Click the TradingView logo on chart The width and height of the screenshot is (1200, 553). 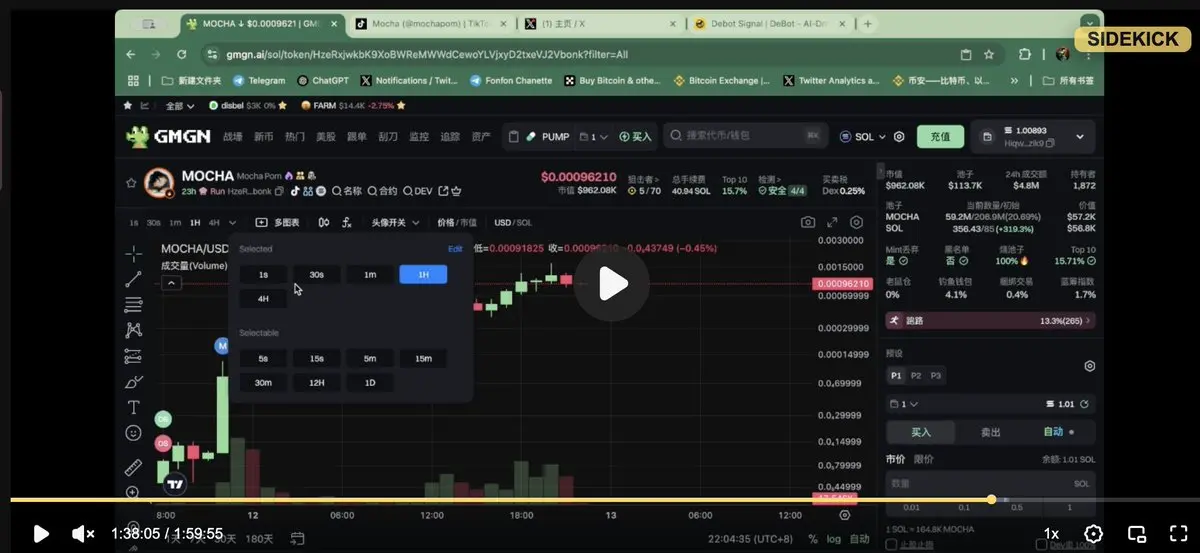coord(176,484)
